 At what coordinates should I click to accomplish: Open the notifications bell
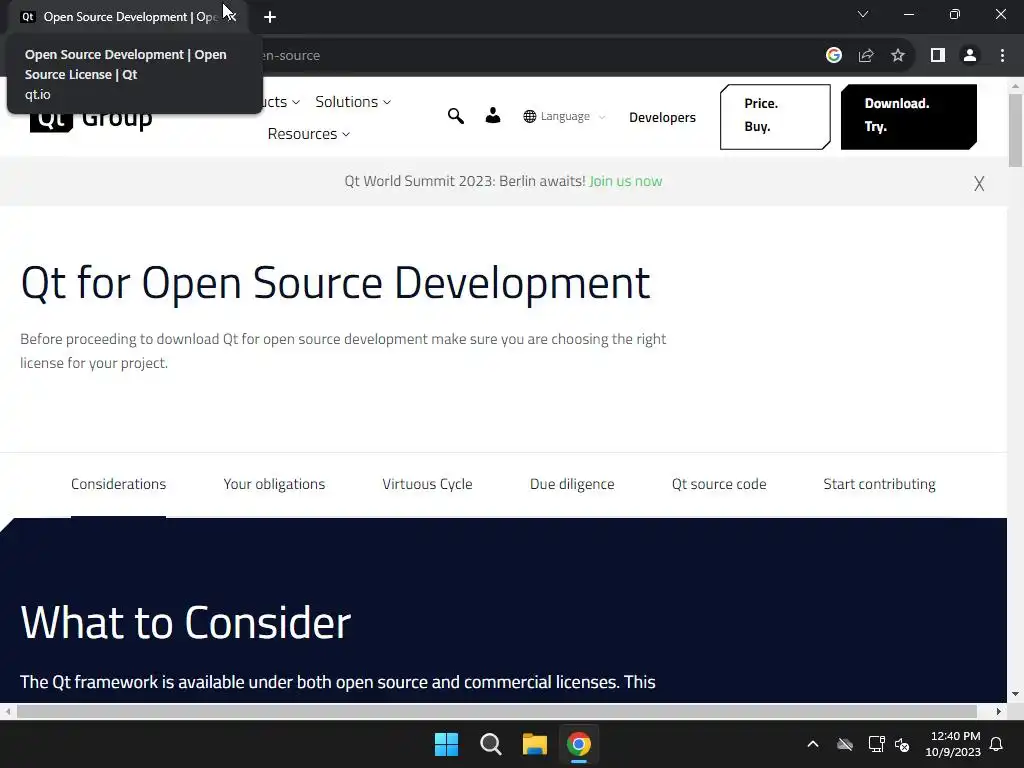point(997,744)
